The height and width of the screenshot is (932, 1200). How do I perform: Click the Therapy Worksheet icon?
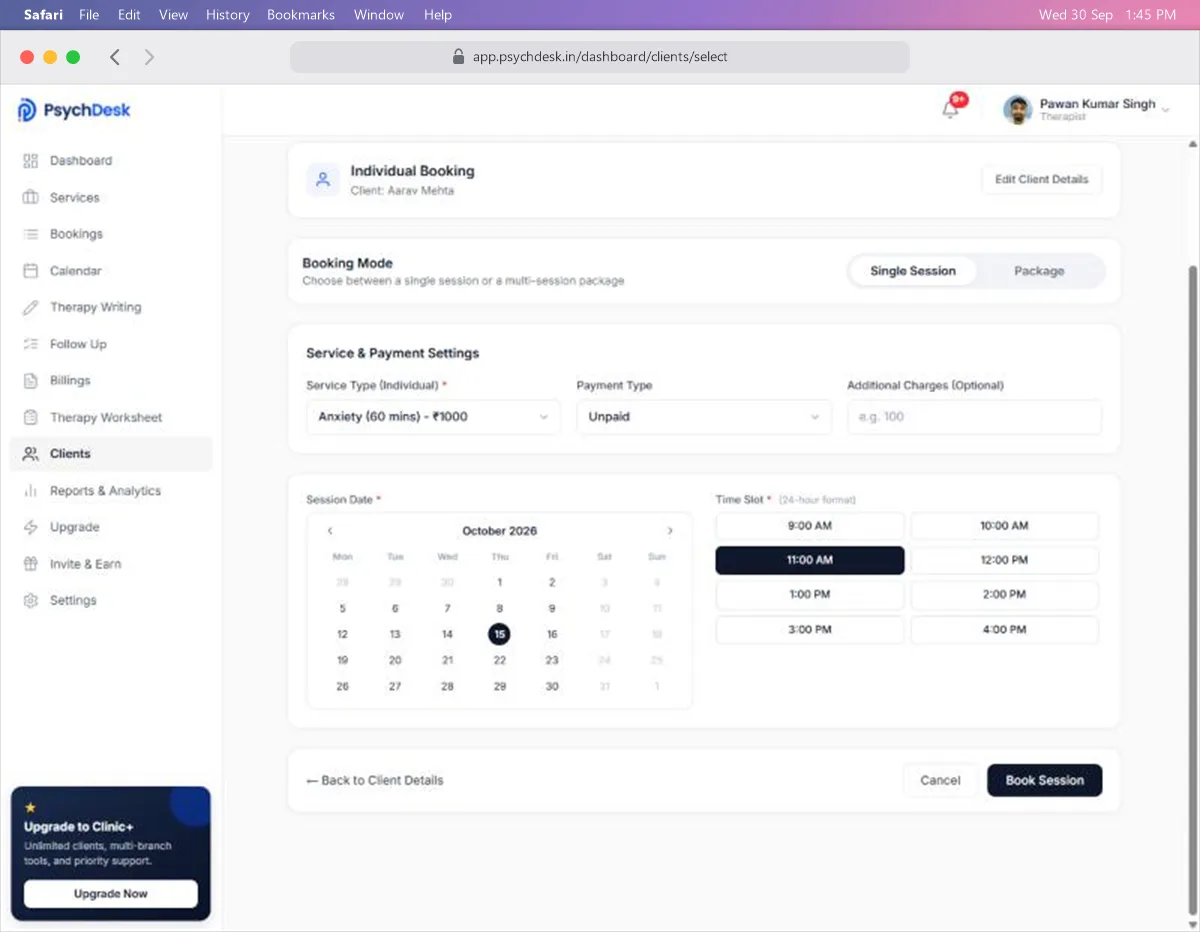click(x=30, y=417)
